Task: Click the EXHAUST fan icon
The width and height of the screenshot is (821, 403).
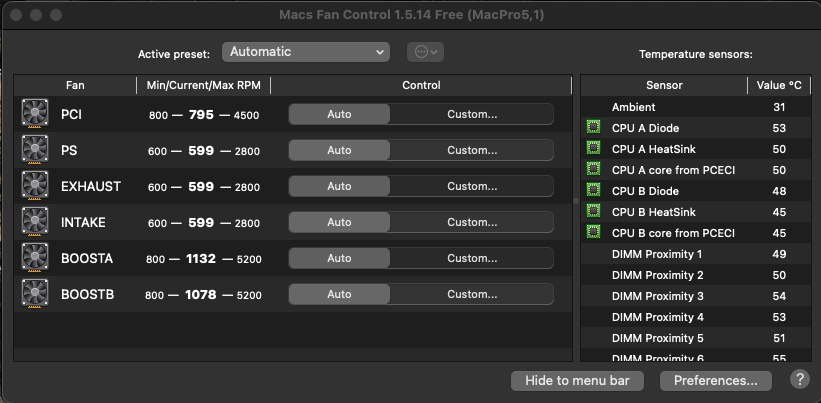Action: (x=35, y=186)
